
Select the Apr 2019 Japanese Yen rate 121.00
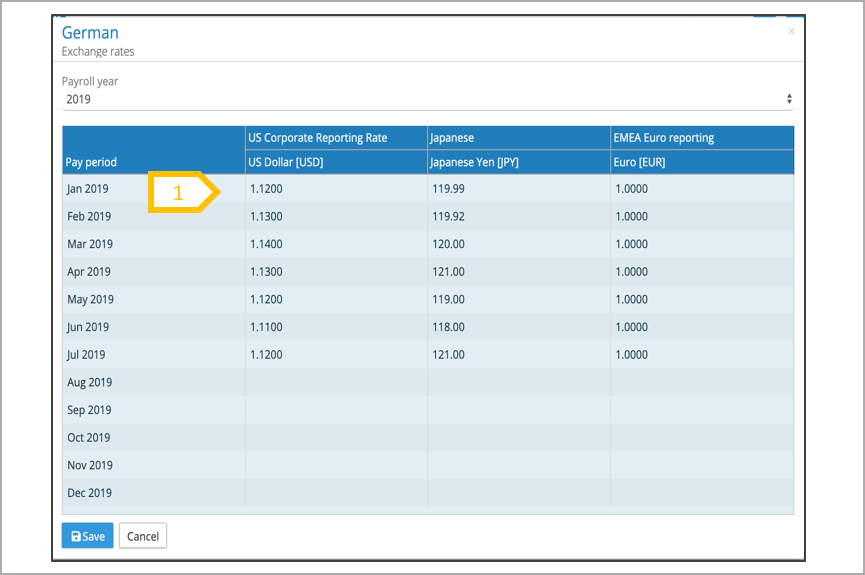[519, 272]
